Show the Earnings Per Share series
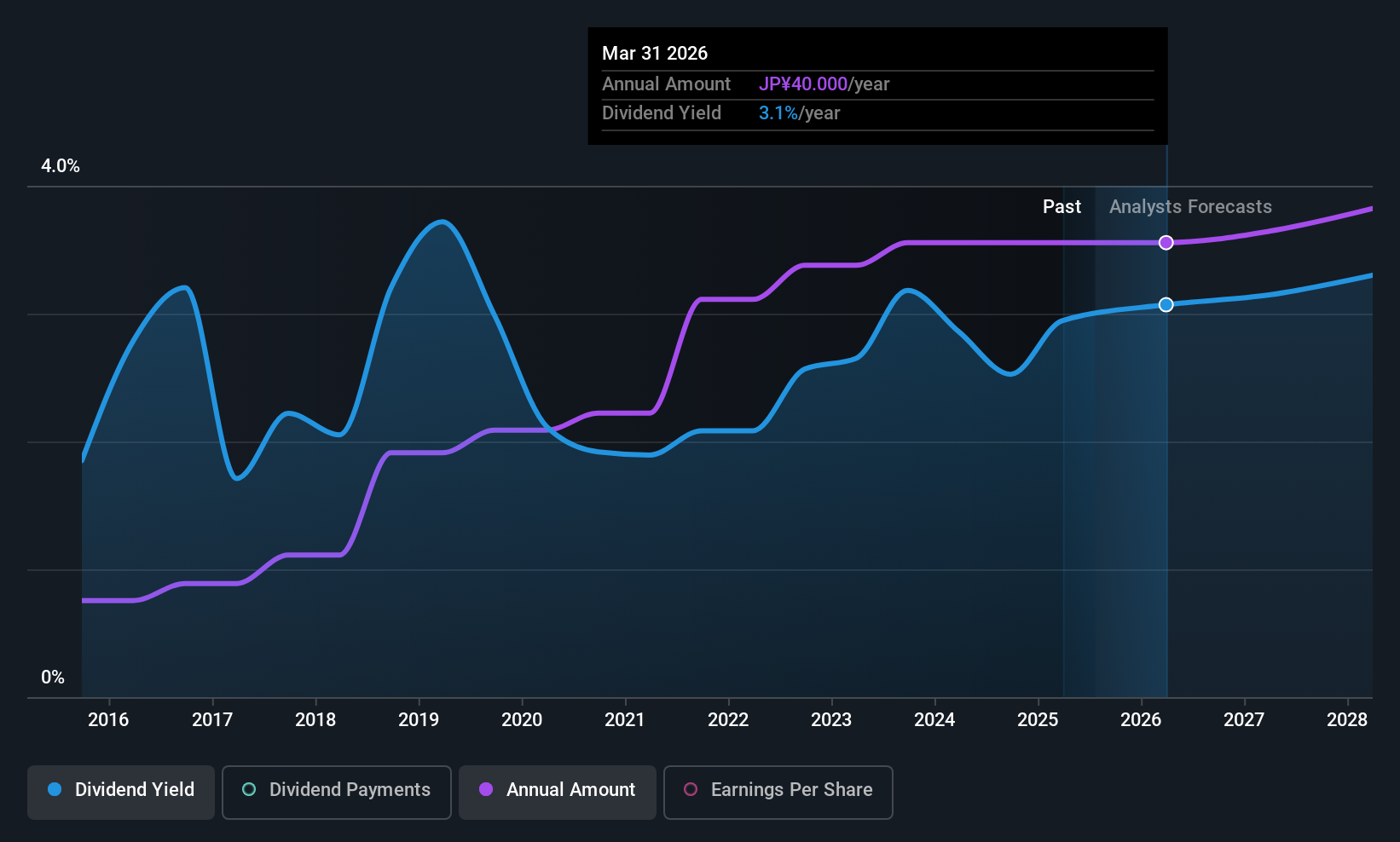 click(778, 792)
